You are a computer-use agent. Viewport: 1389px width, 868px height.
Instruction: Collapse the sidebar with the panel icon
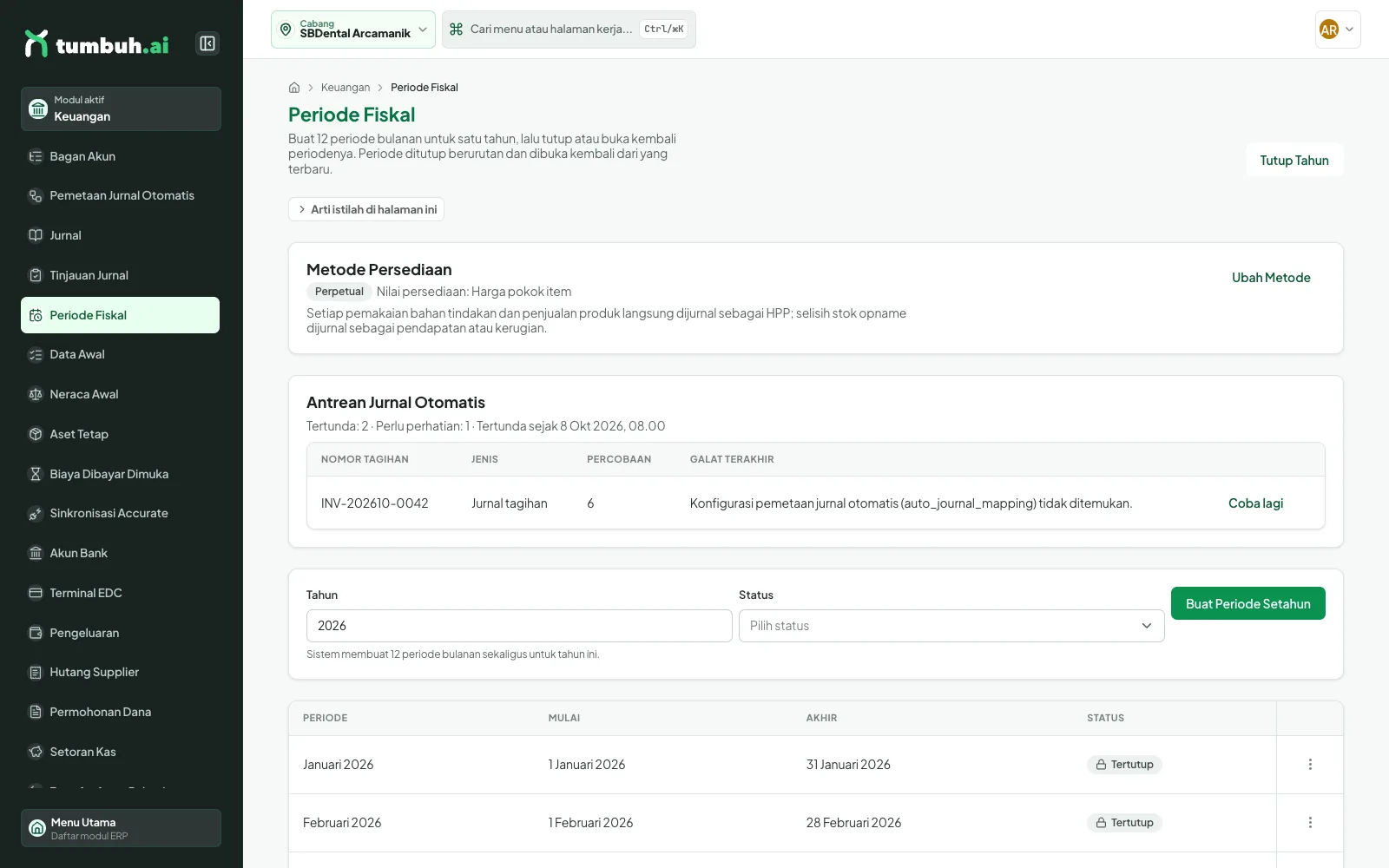point(207,43)
